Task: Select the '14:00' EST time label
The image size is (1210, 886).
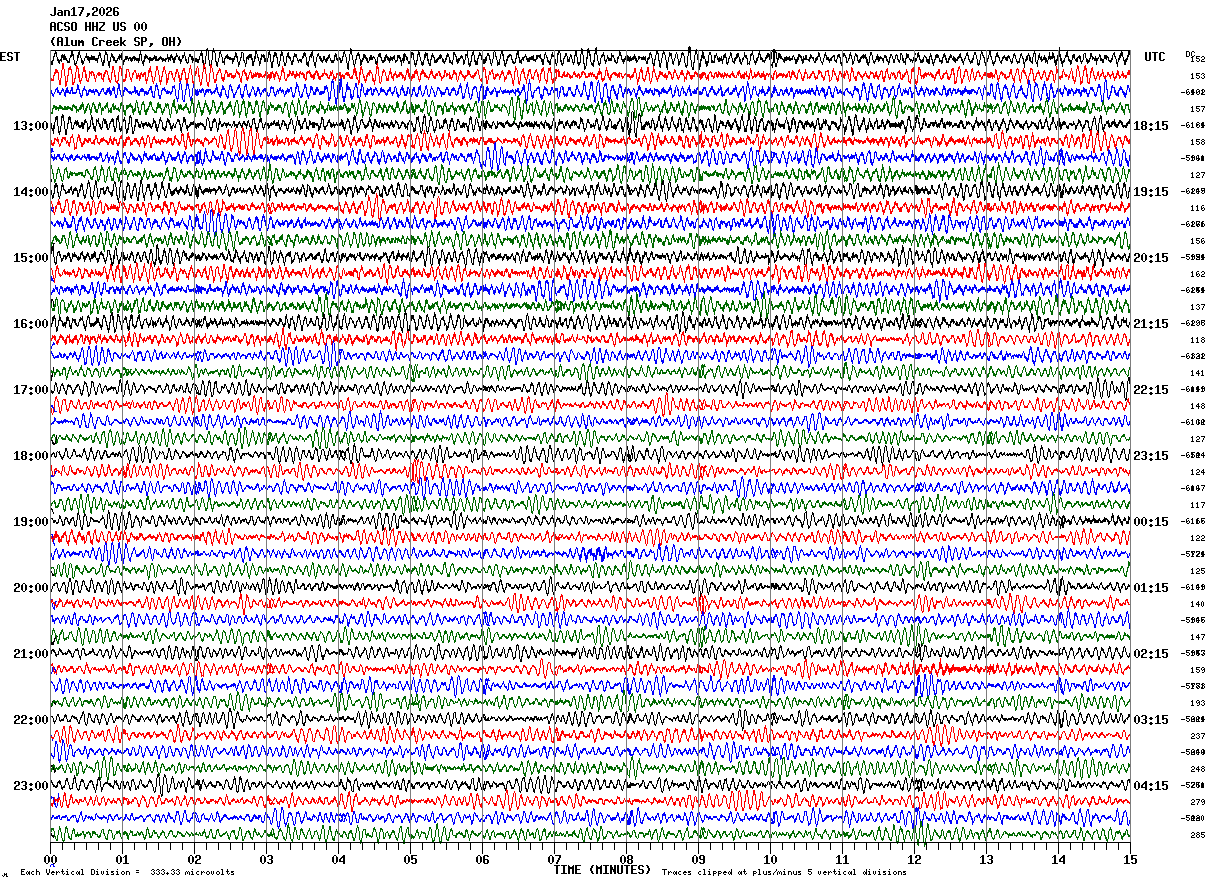Action: point(30,192)
